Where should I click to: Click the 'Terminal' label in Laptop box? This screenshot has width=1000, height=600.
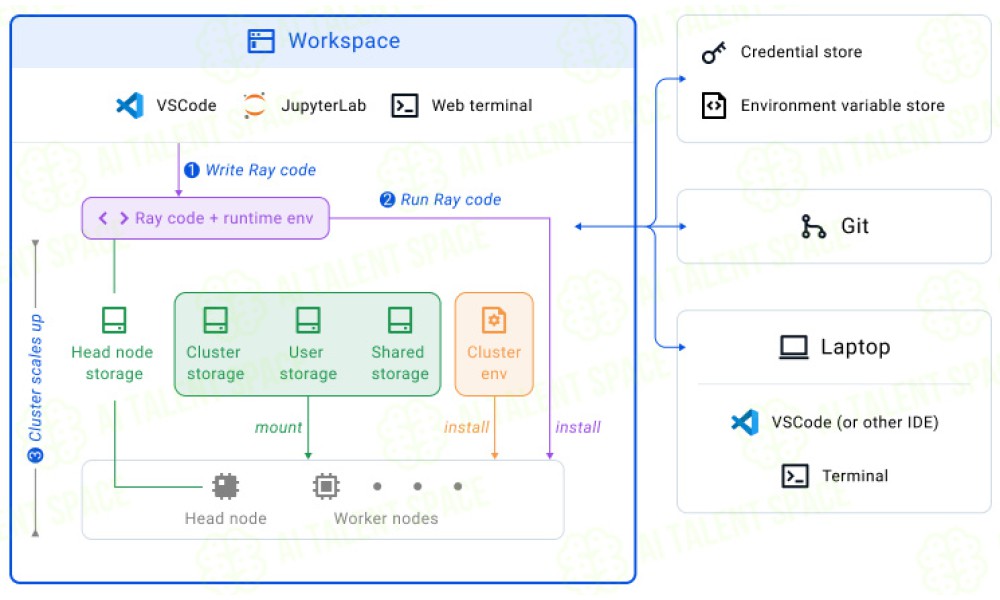pyautogui.click(x=855, y=476)
